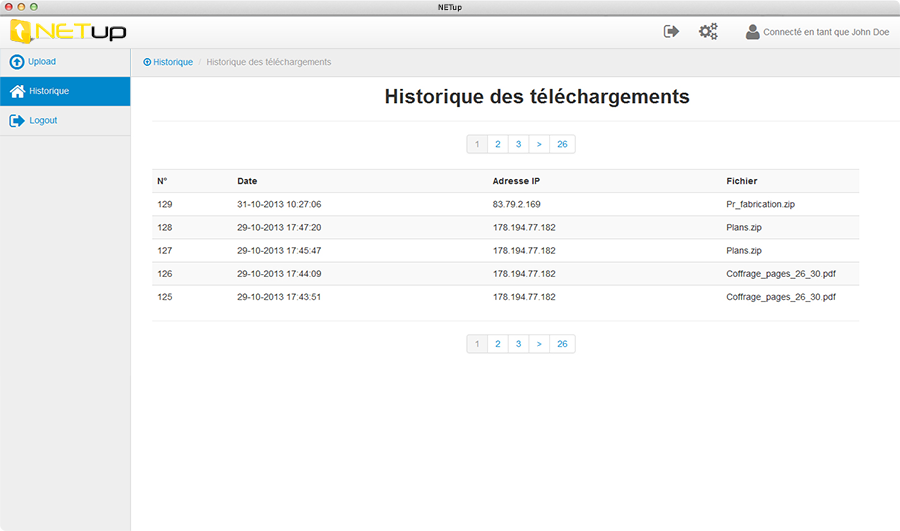Click 'Historique des téléchargements' breadcrumb text
The width and height of the screenshot is (900, 531).
[269, 62]
